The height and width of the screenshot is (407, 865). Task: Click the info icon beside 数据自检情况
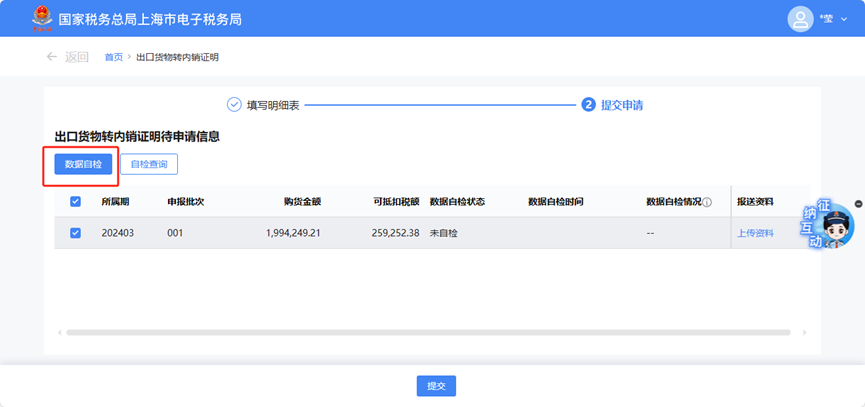(707, 202)
